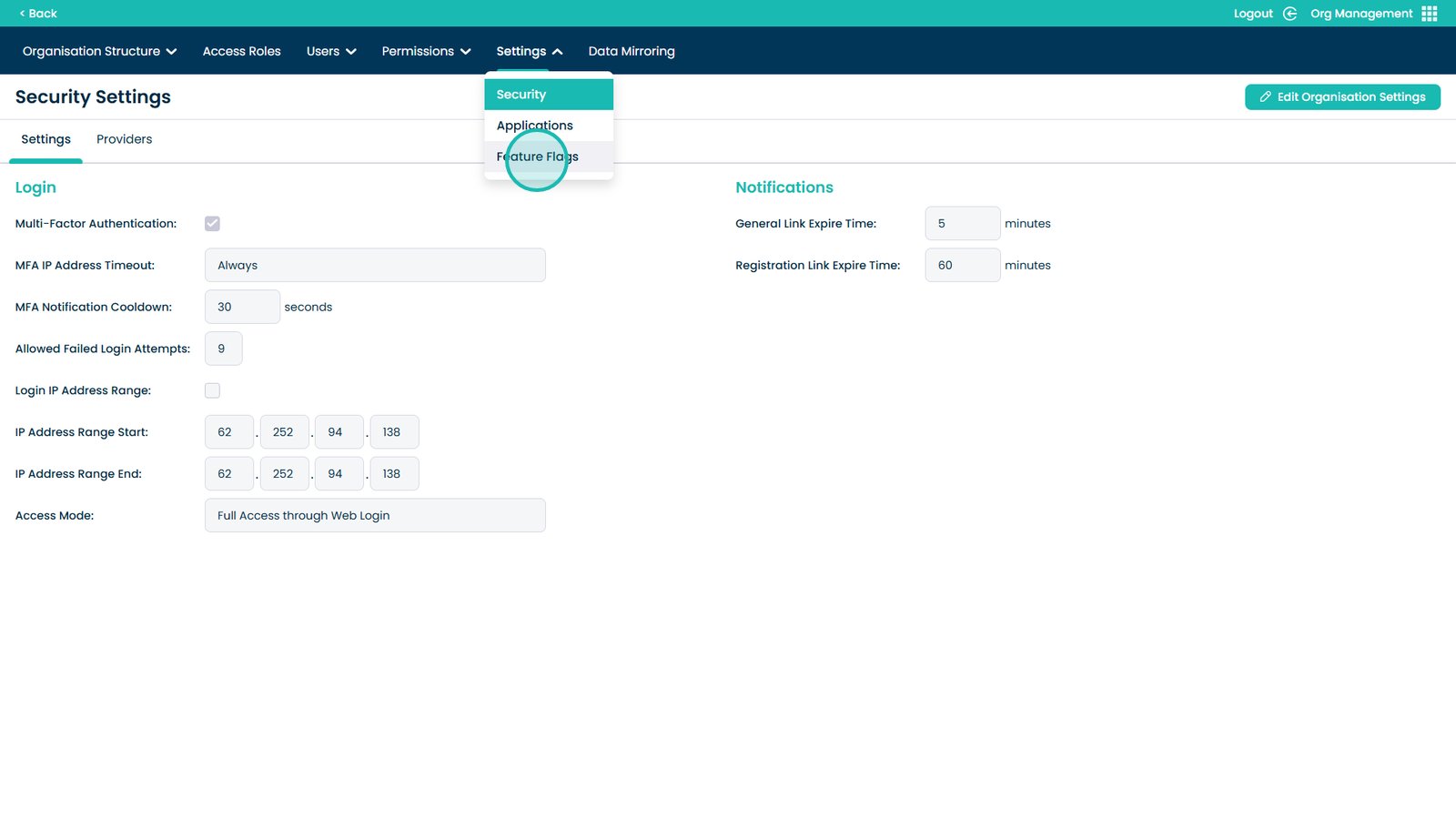Collapse the Settings menu chevron

tap(557, 52)
